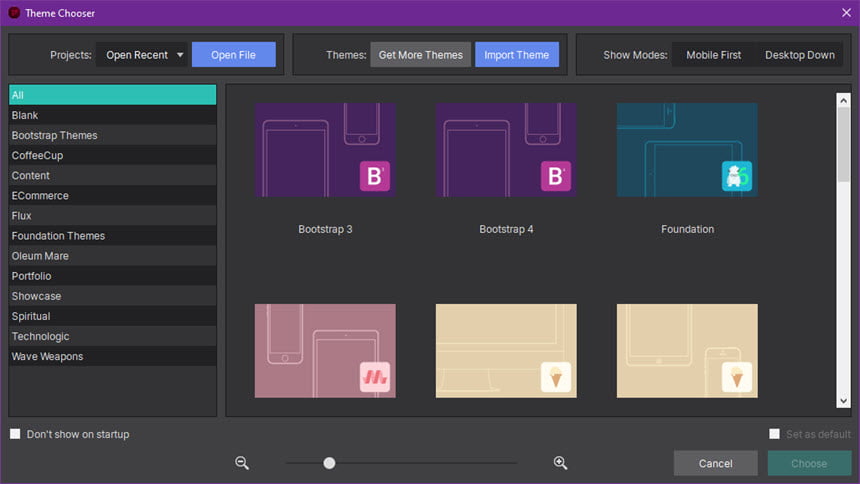Select the Oleum Mare category
The height and width of the screenshot is (484, 860).
click(x=112, y=256)
